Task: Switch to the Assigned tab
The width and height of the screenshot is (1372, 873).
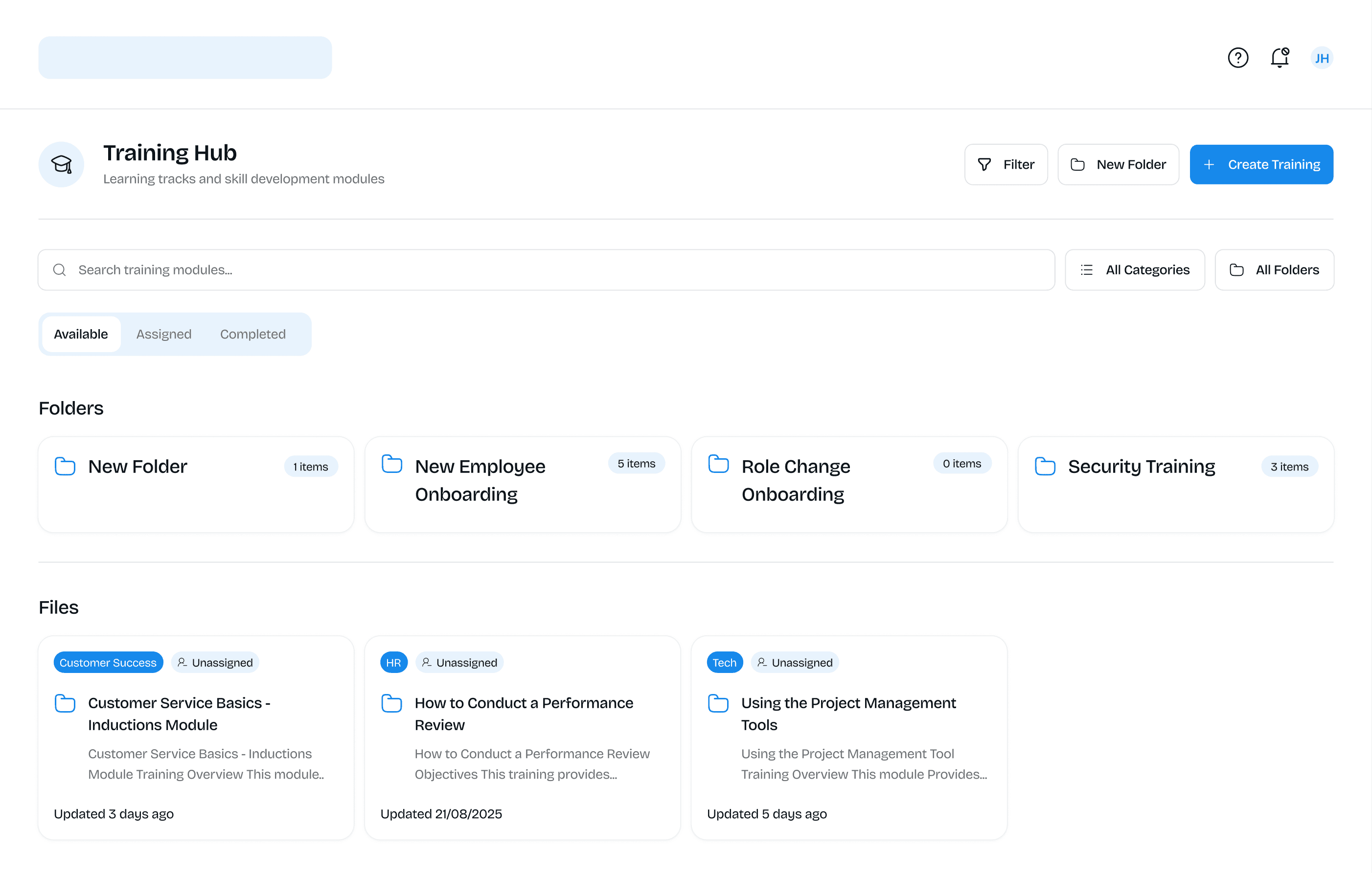Action: click(x=163, y=334)
